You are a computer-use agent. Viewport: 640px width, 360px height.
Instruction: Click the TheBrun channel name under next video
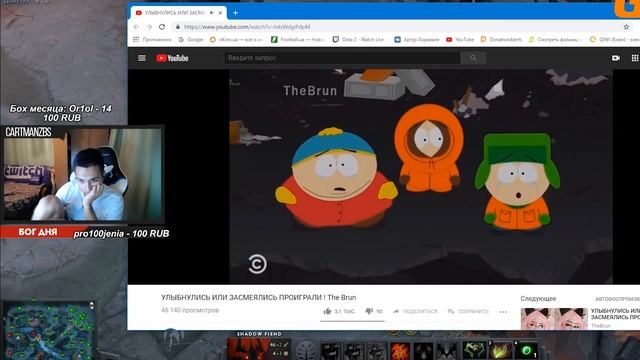pyautogui.click(x=601, y=326)
